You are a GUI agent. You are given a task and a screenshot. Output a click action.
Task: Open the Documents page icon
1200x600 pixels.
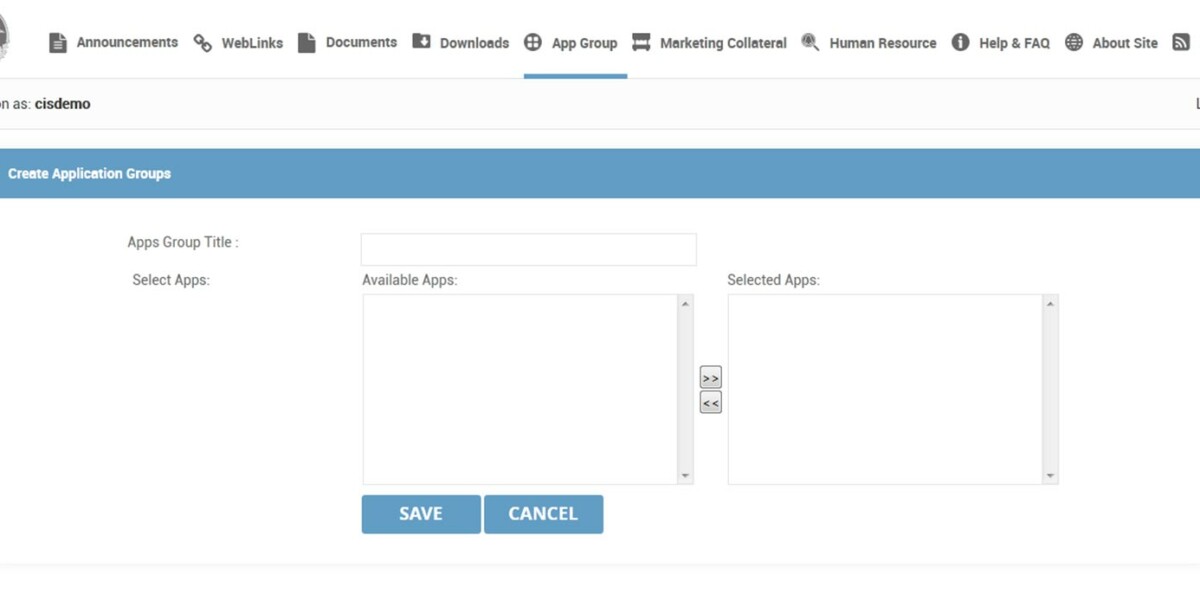(306, 42)
